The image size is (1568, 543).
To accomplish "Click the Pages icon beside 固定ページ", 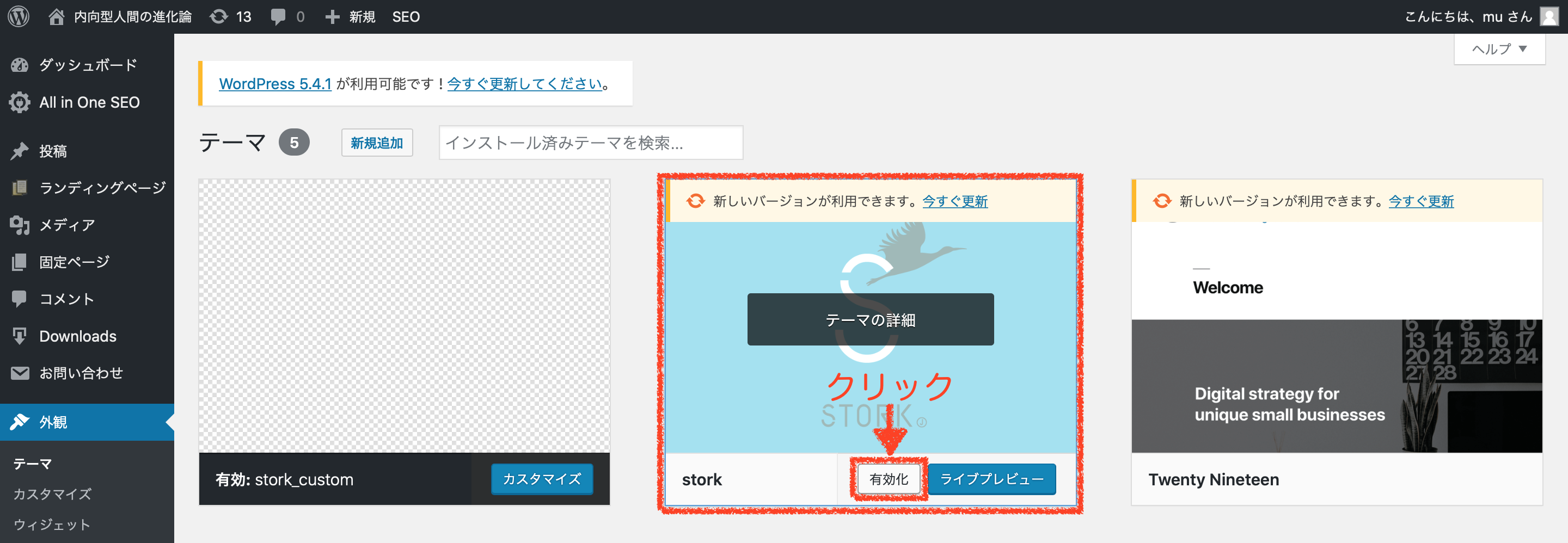I will (x=20, y=262).
